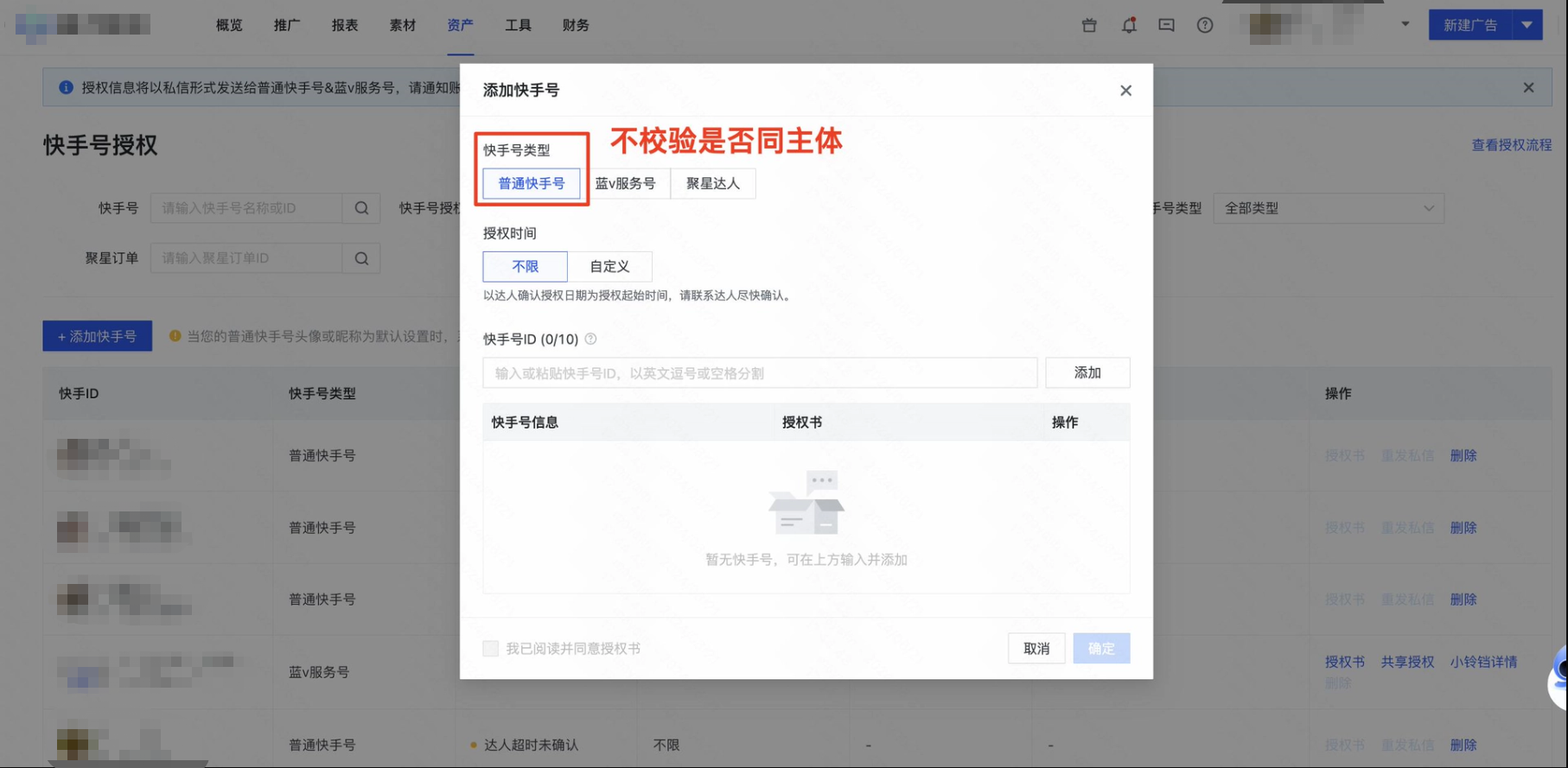Screen dimensions: 1568x768
Task: Dismiss the blue info banner
Action: (x=1528, y=87)
